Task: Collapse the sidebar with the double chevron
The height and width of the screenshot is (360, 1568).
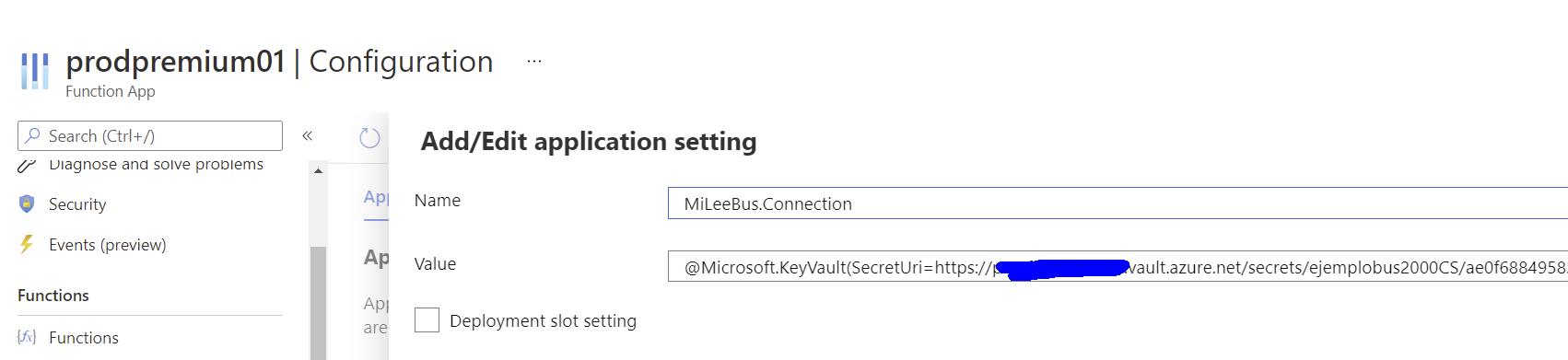Action: pyautogui.click(x=308, y=135)
